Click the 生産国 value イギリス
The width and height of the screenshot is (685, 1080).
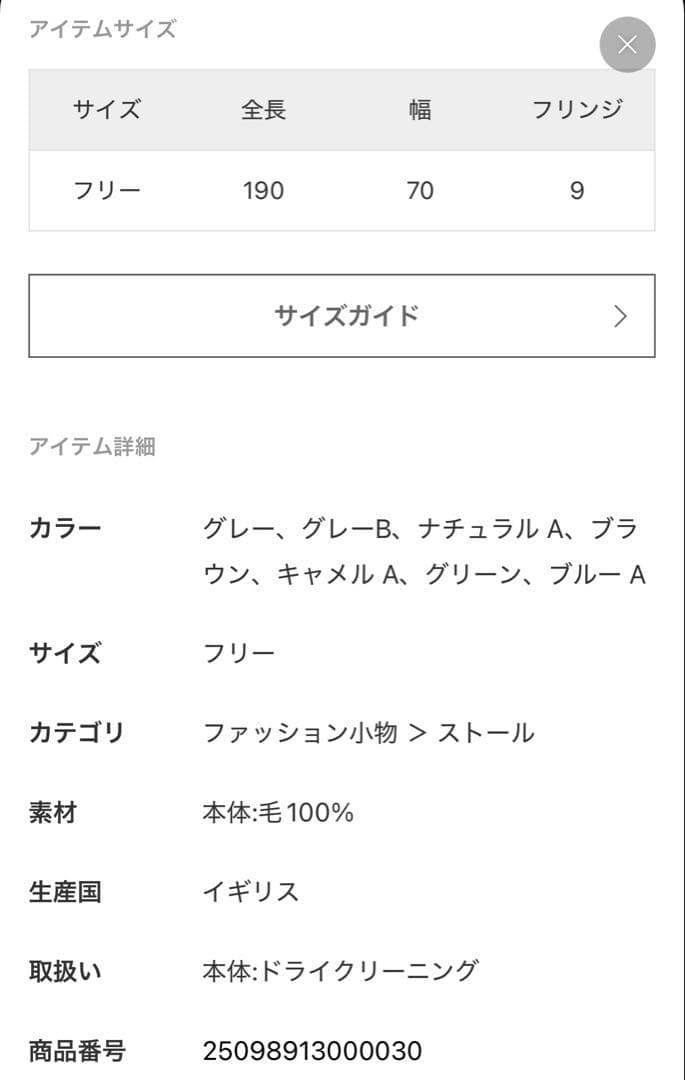[251, 891]
